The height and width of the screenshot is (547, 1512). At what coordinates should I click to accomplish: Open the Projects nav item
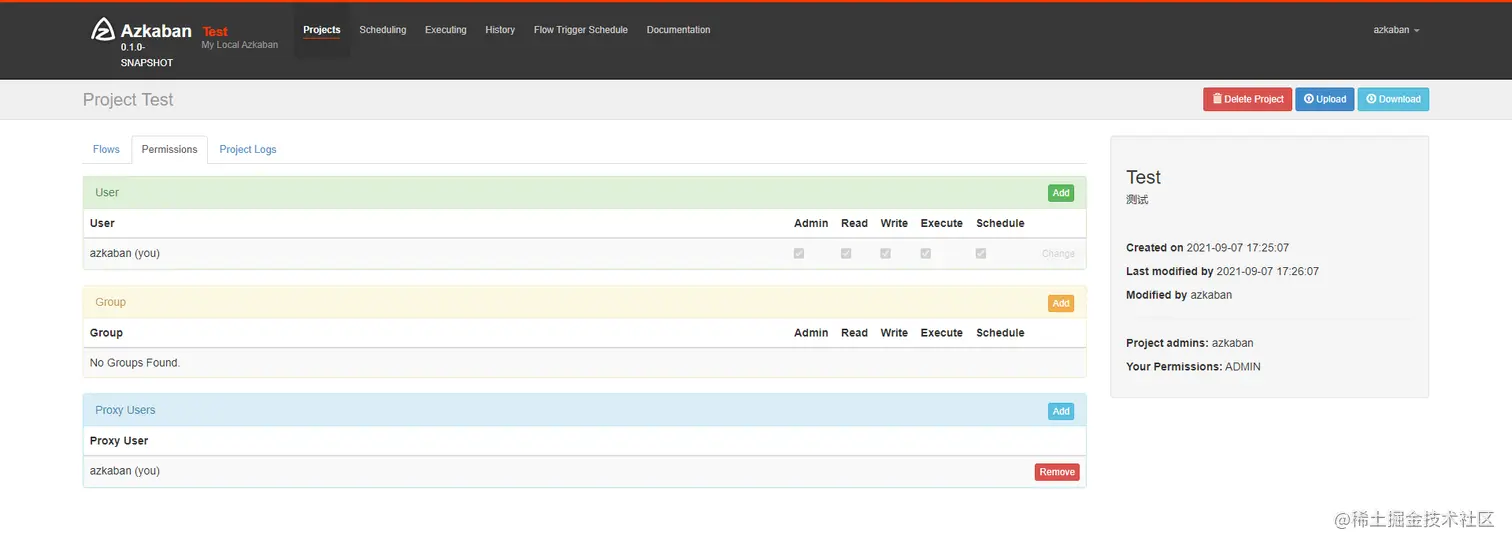coord(322,30)
